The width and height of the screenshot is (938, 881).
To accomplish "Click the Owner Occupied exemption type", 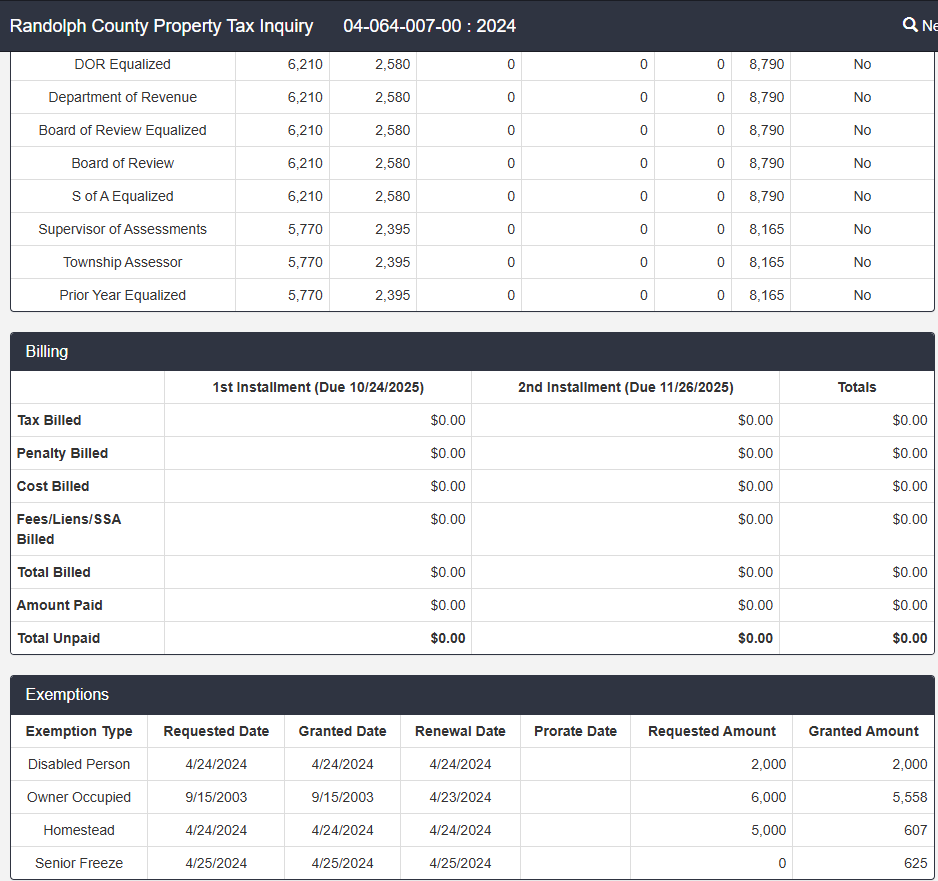I will 79,797.
